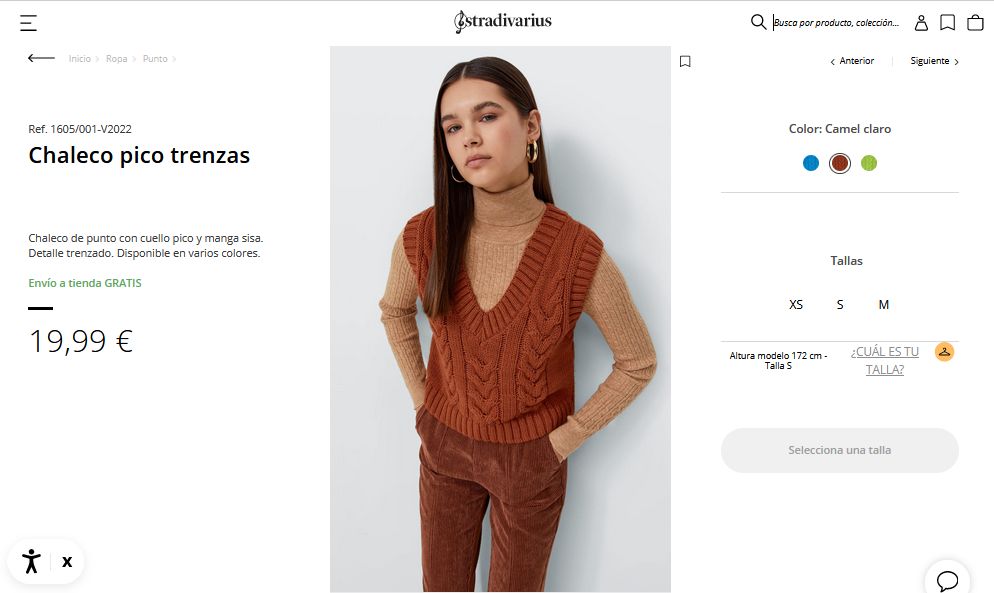This screenshot has width=994, height=593.
Task: Go to Siguiente product
Action: [x=934, y=61]
